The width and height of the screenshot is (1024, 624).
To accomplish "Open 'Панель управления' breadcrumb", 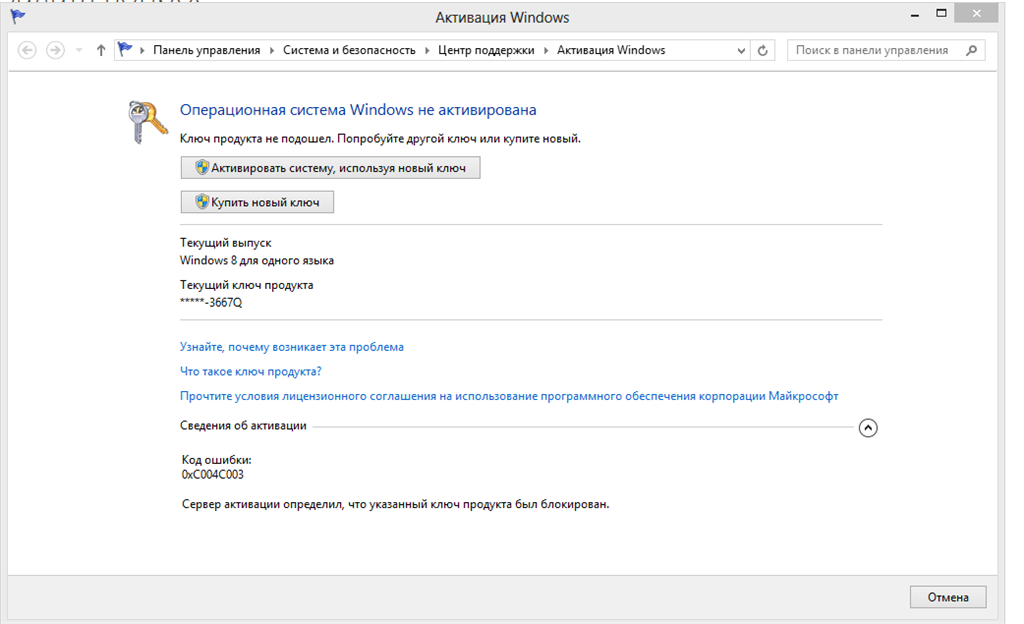I will coord(206,50).
